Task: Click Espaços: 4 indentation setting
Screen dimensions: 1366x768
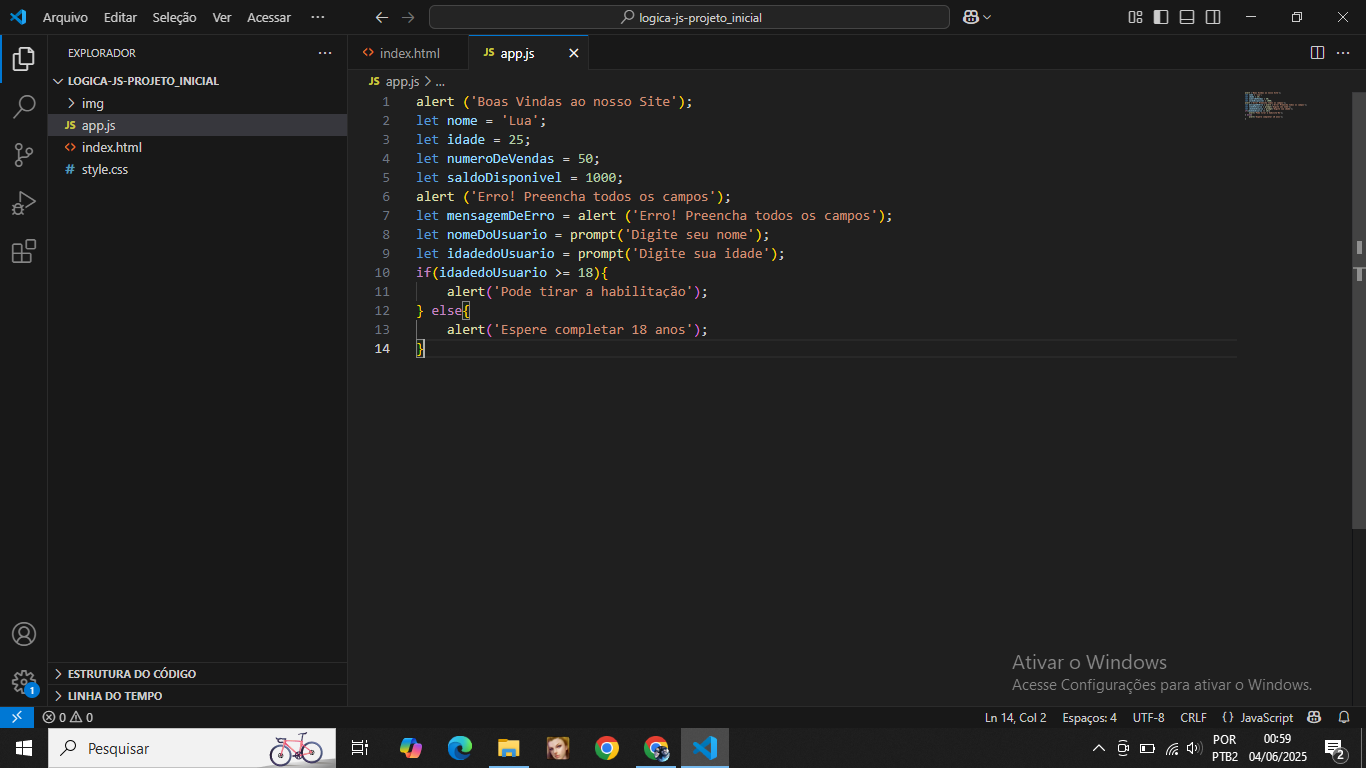Action: [x=1089, y=717]
